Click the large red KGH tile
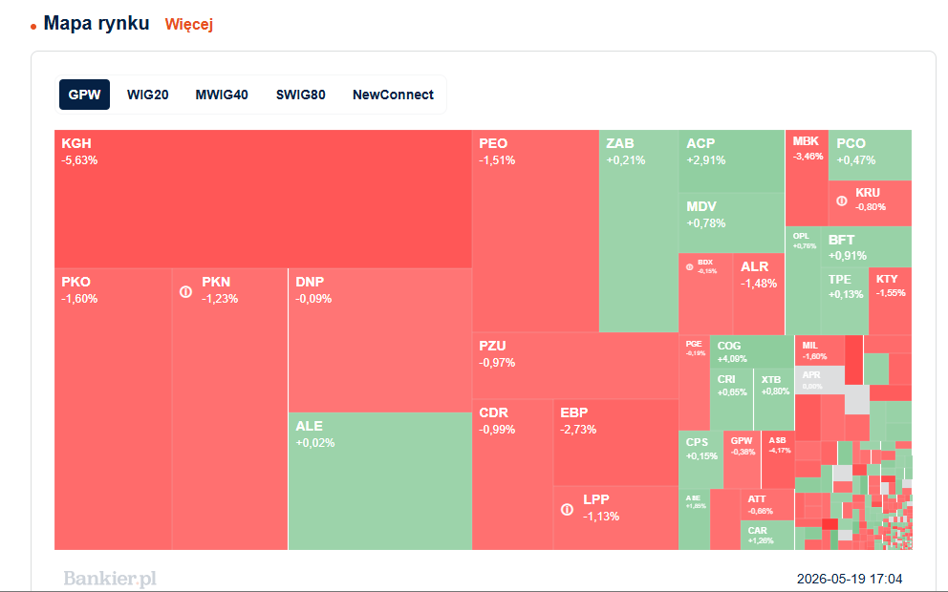Screen dimensions: 948x592 [x=263, y=199]
